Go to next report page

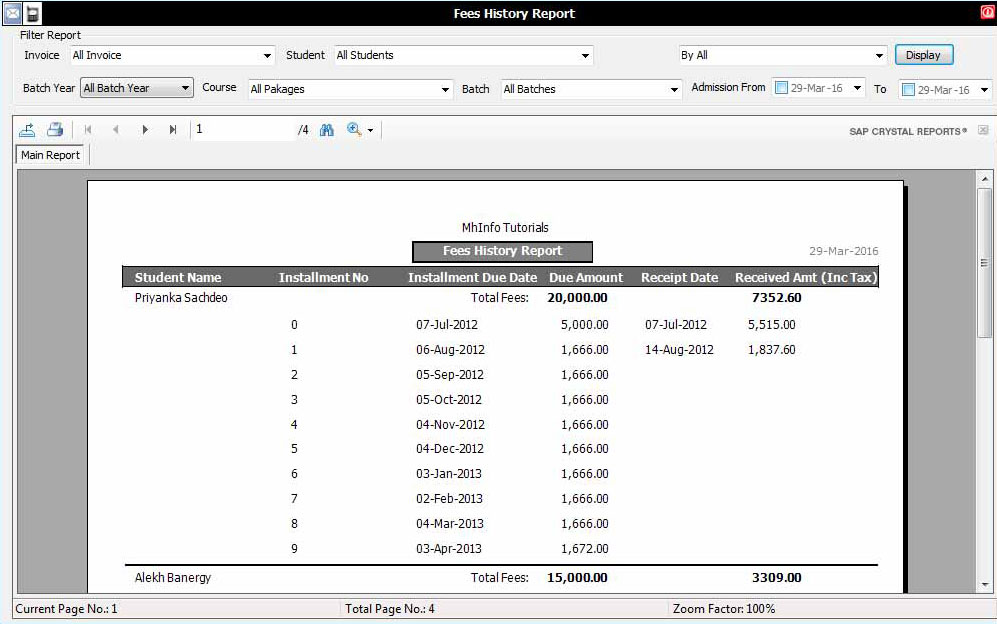145,130
